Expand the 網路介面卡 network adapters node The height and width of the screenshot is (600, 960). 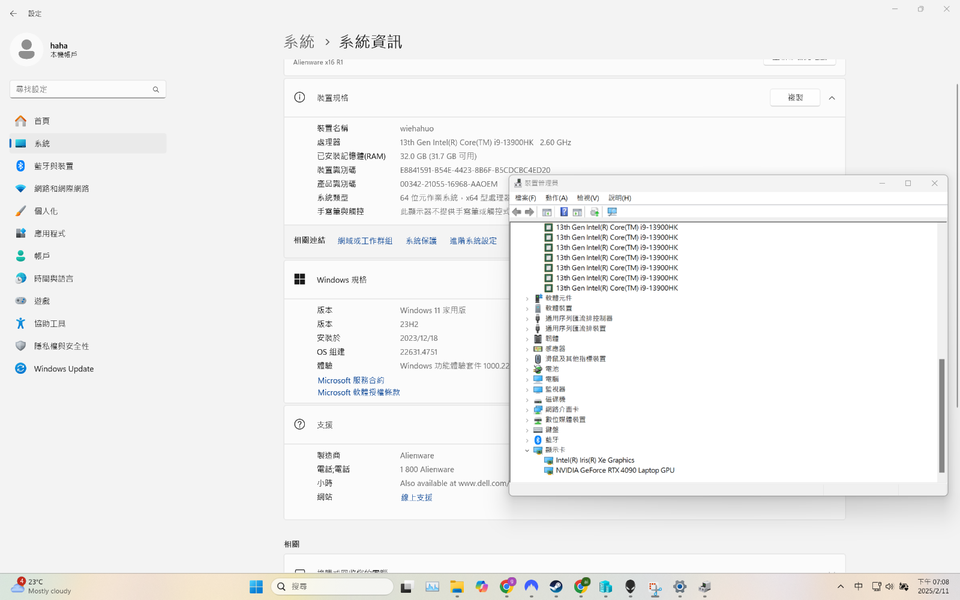point(528,409)
